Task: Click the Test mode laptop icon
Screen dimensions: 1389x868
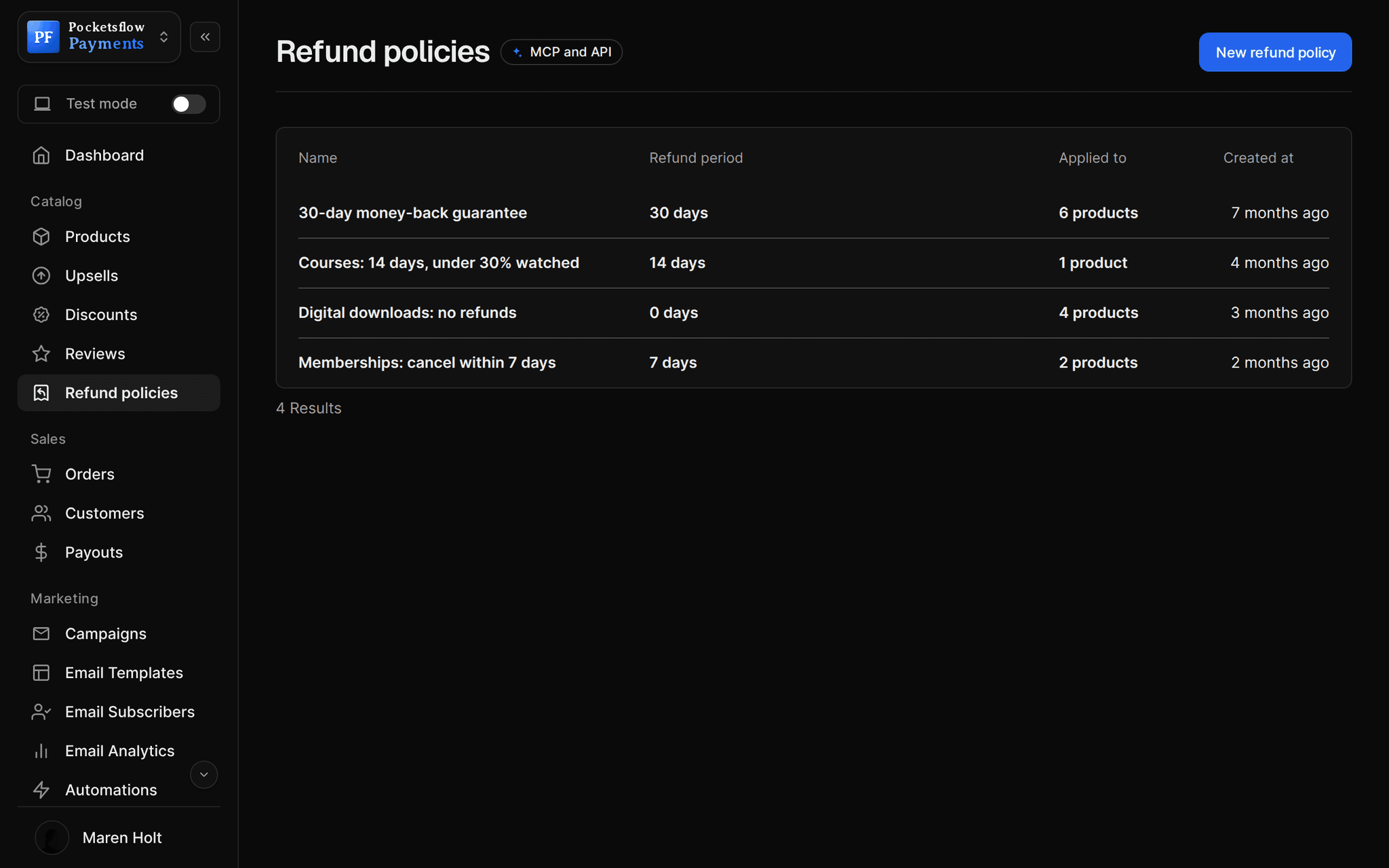Action: click(x=43, y=104)
